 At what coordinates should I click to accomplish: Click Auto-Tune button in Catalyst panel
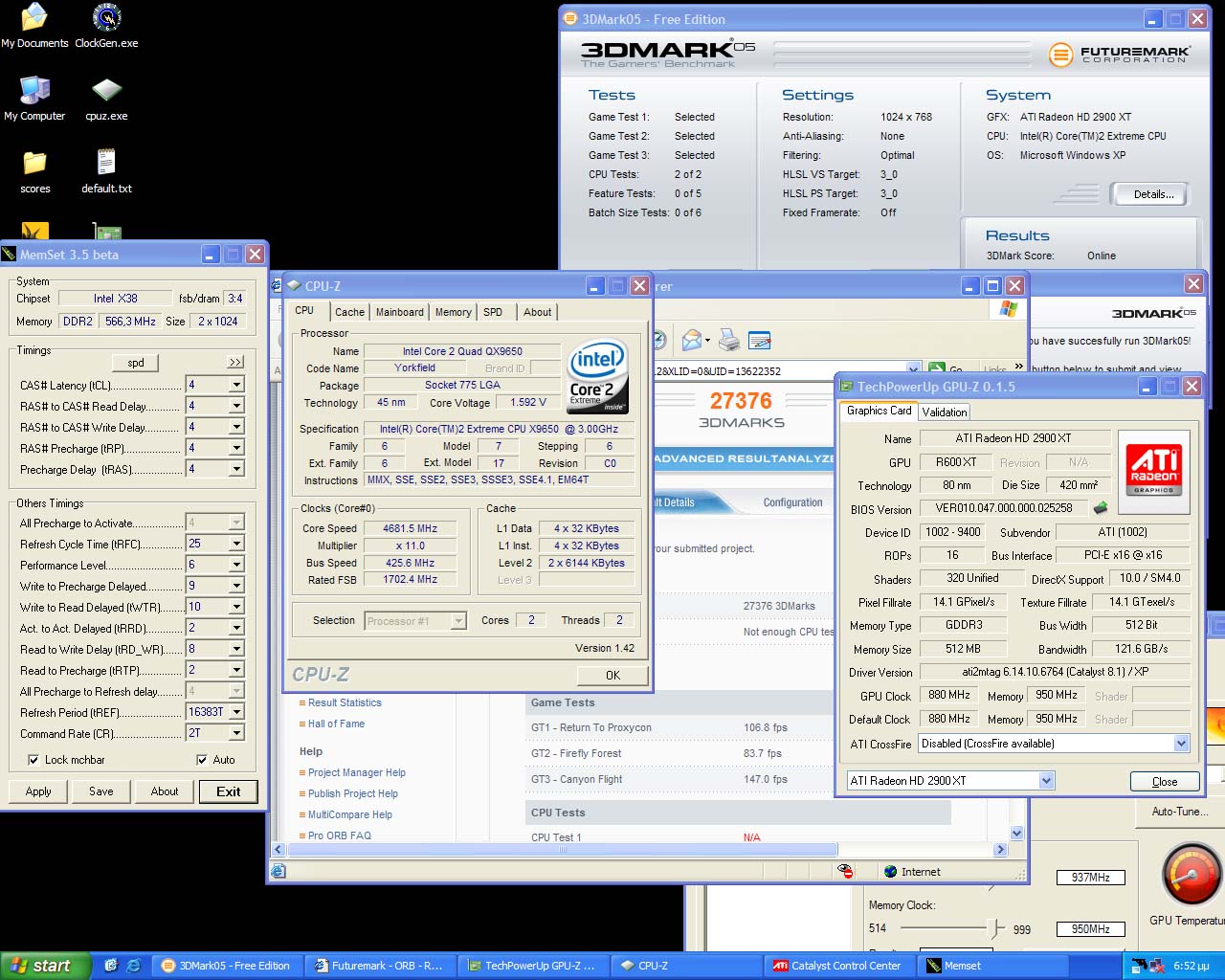[x=1179, y=812]
